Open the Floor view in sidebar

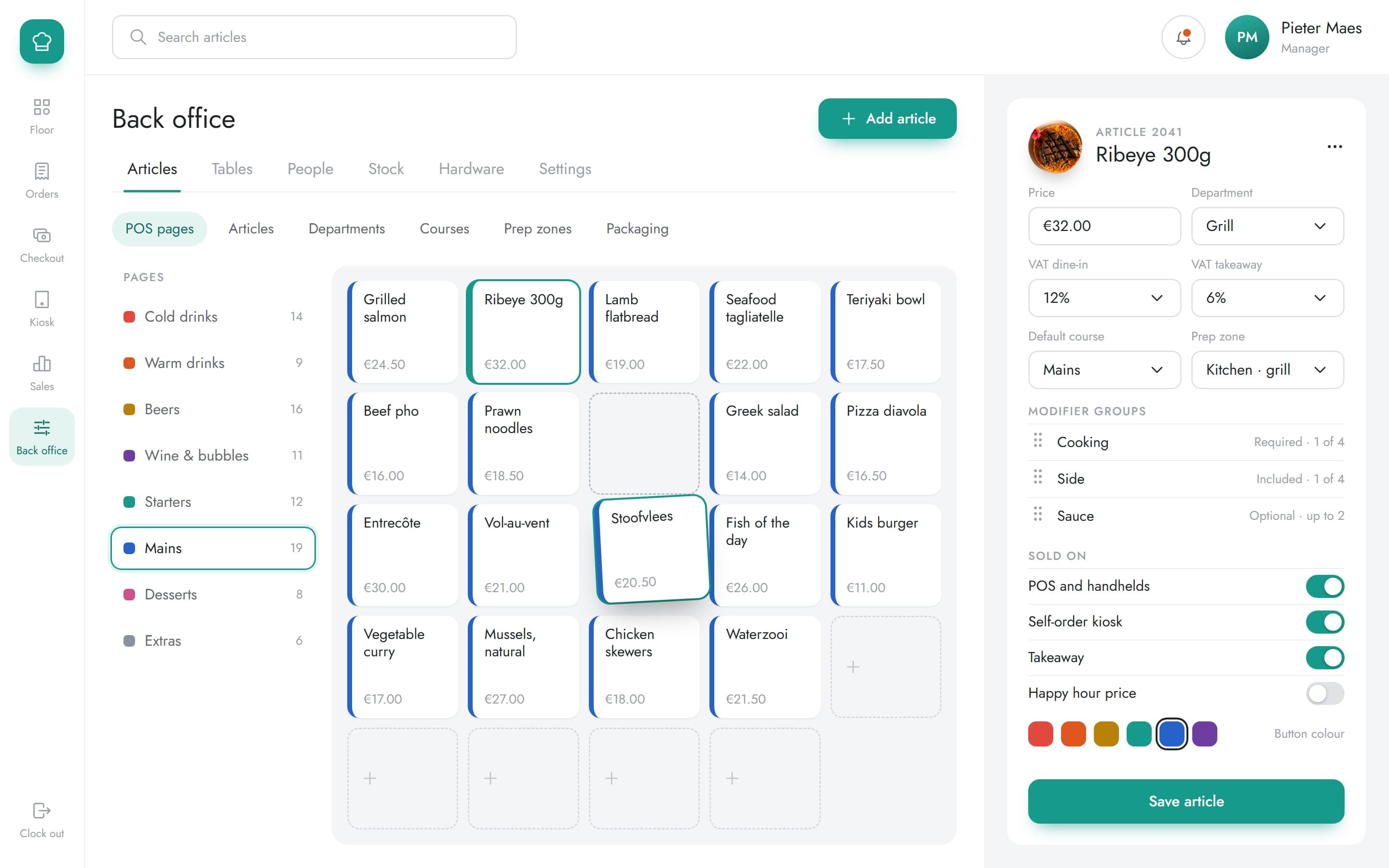42,116
